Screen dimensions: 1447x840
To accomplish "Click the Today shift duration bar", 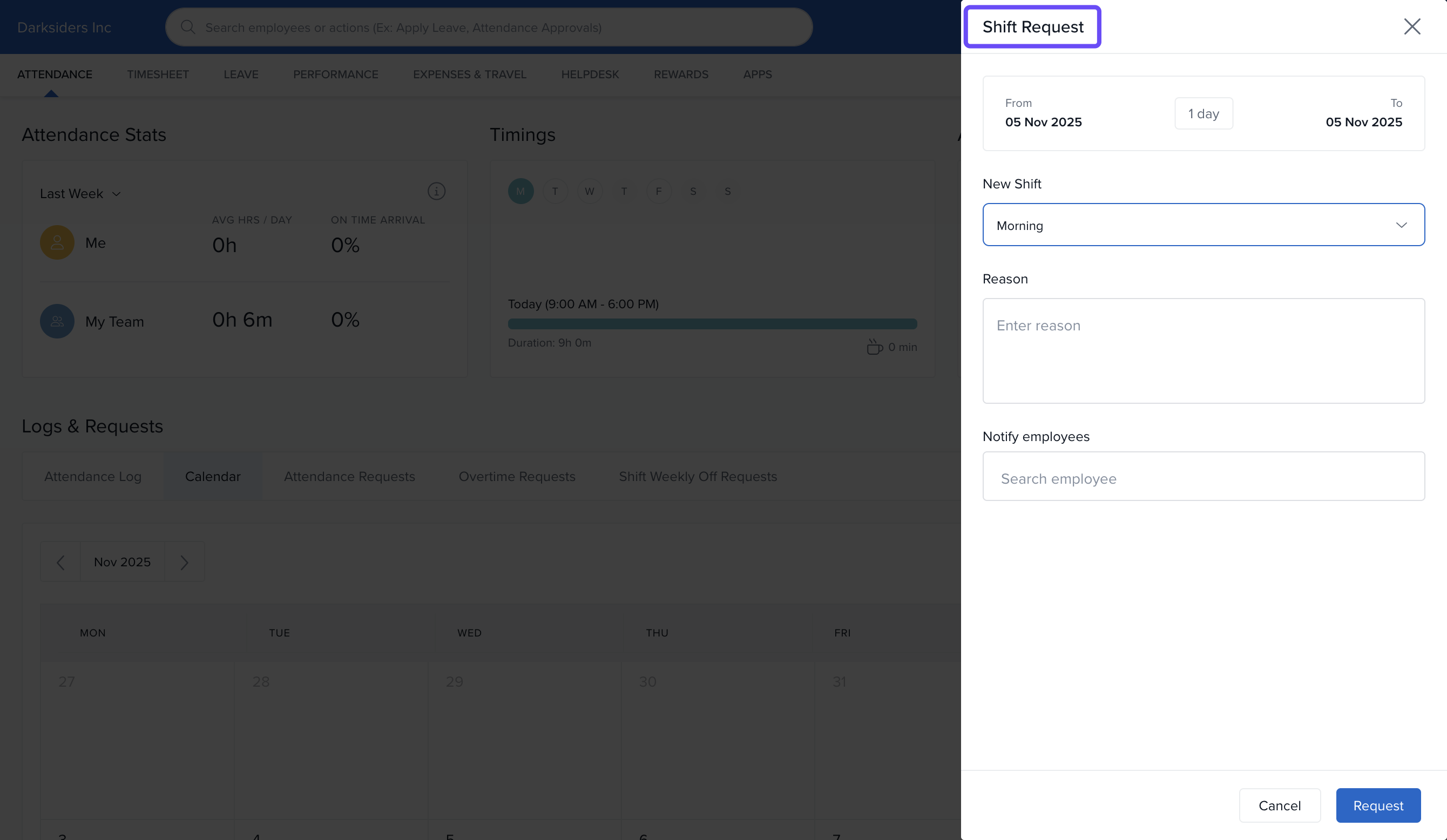I will (x=712, y=324).
